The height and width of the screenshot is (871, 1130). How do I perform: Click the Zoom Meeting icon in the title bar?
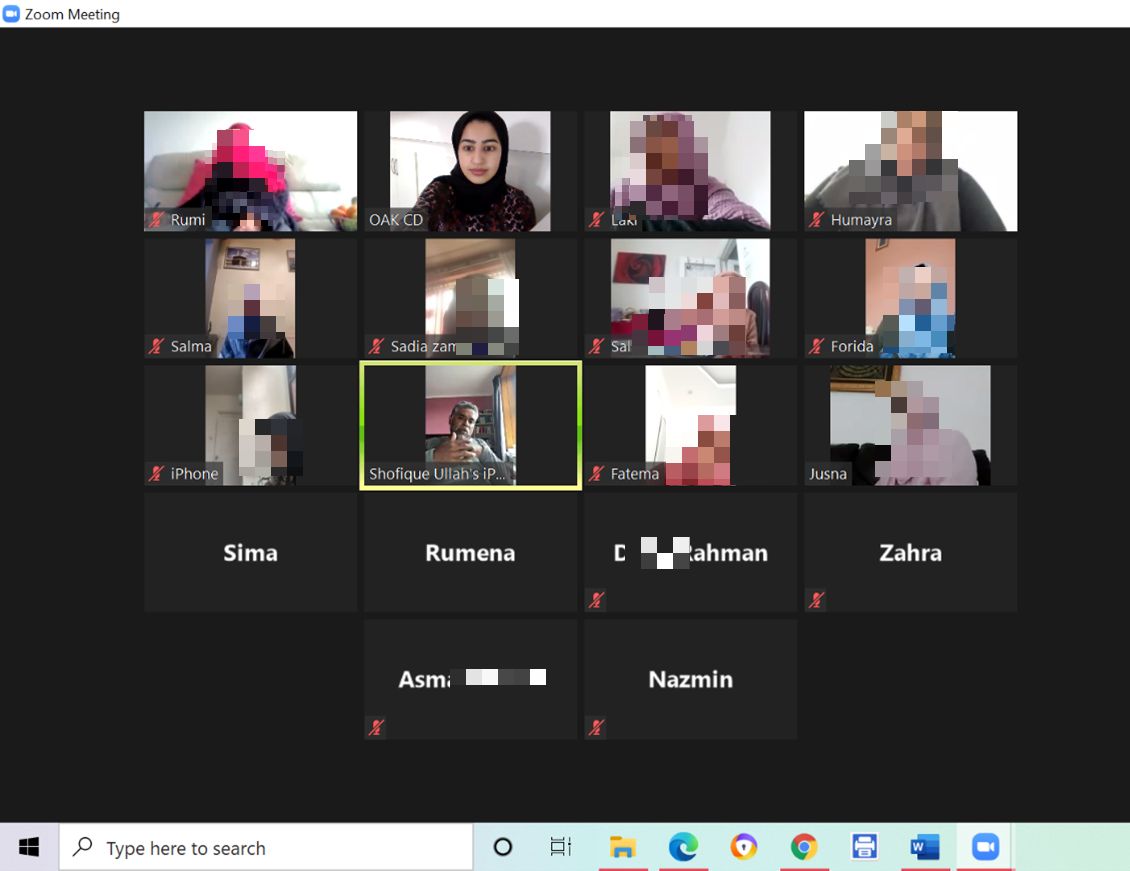[x=11, y=14]
